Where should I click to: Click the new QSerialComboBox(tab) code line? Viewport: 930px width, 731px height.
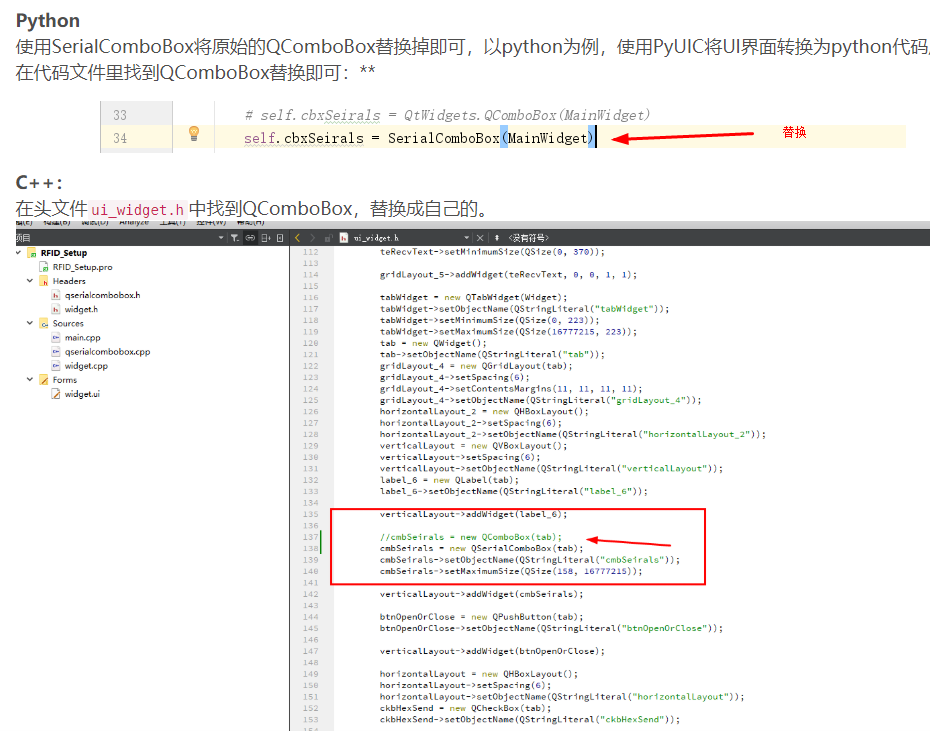pyautogui.click(x=482, y=548)
